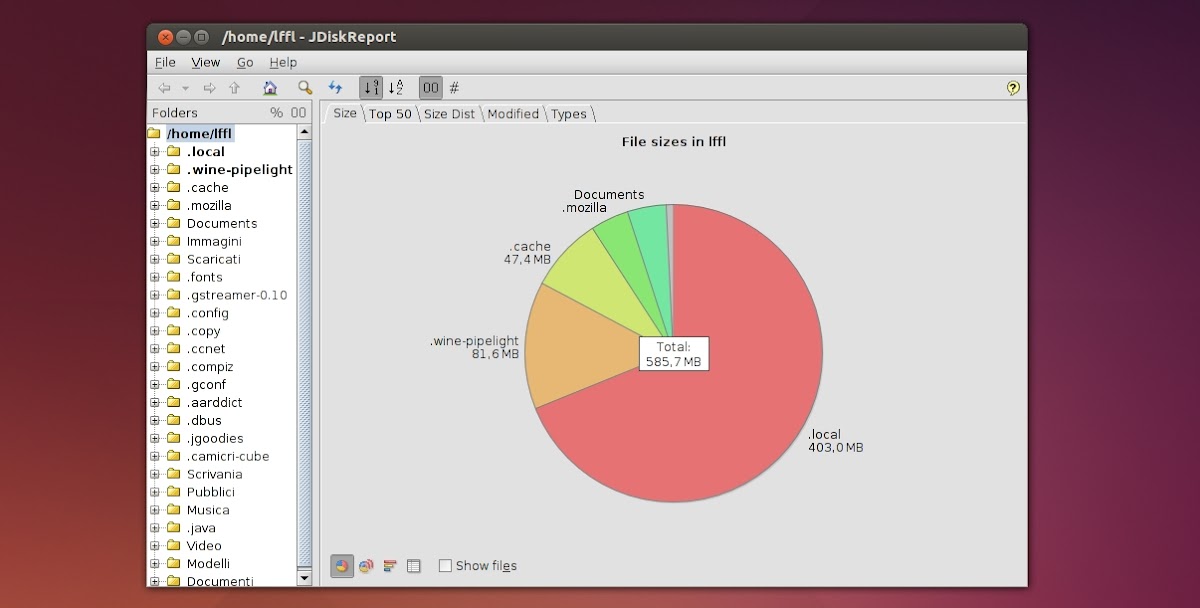The width and height of the screenshot is (1200, 608).
Task: Expand the .wine-pipelight folder node
Action: pyautogui.click(x=155, y=170)
